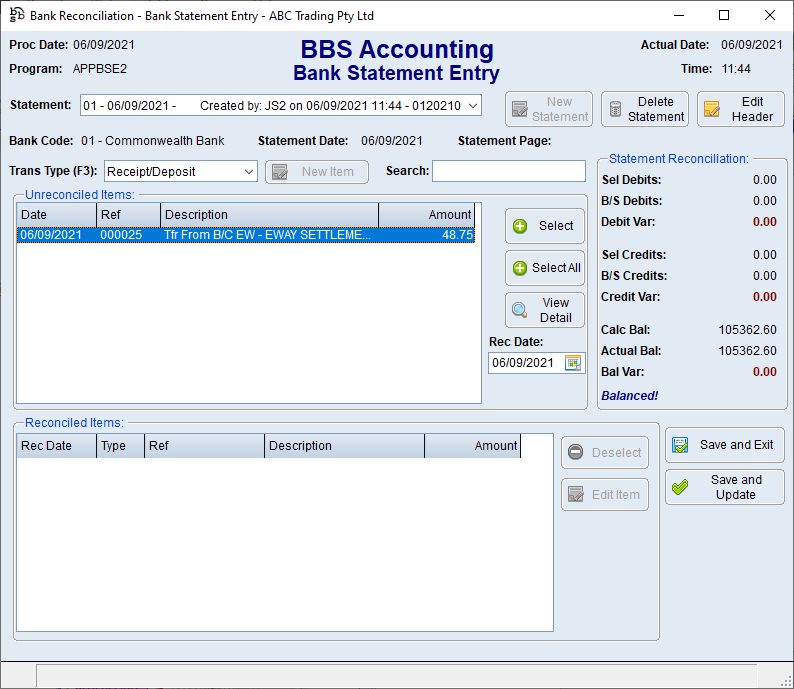This screenshot has width=794, height=689.
Task: Expand the Statement dropdown list
Action: pyautogui.click(x=473, y=106)
